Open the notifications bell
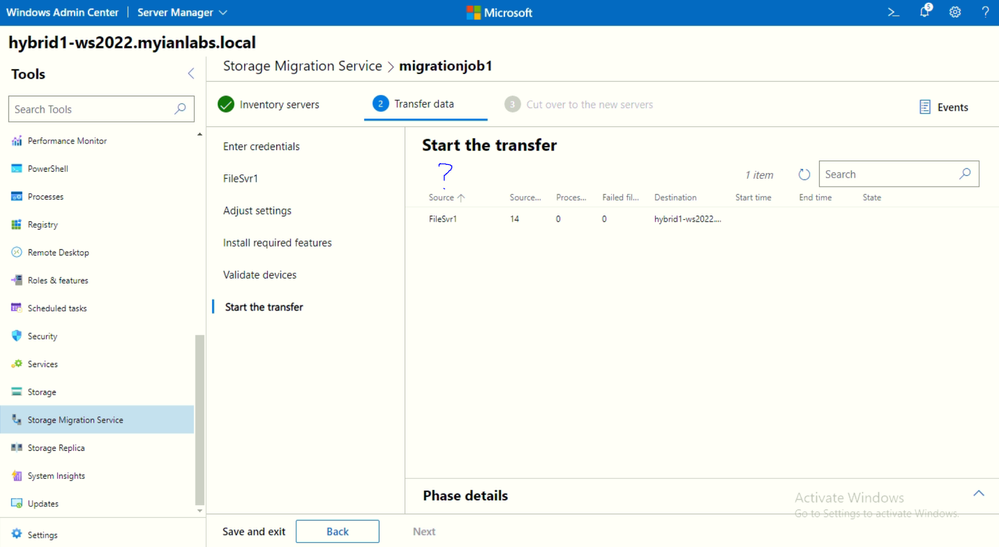Screen dimensions: 999x547 tap(925, 11)
